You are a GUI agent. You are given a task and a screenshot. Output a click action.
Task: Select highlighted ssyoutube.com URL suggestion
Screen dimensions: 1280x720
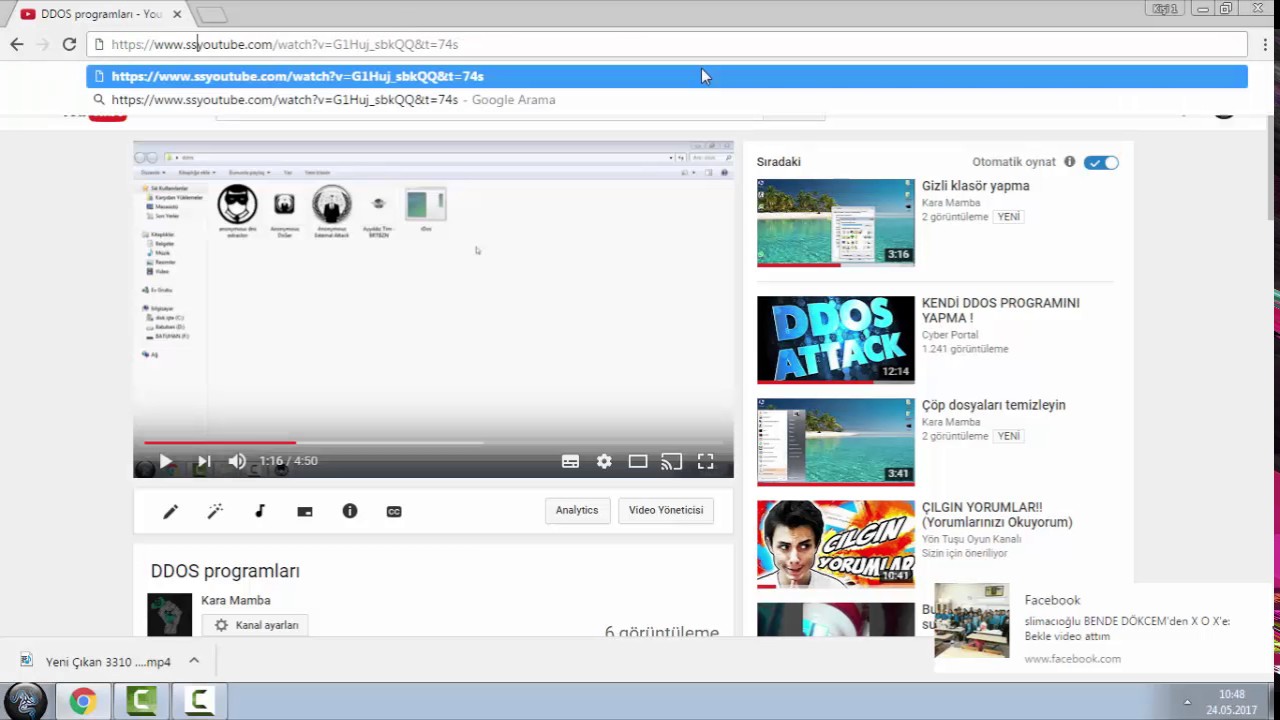(x=667, y=76)
